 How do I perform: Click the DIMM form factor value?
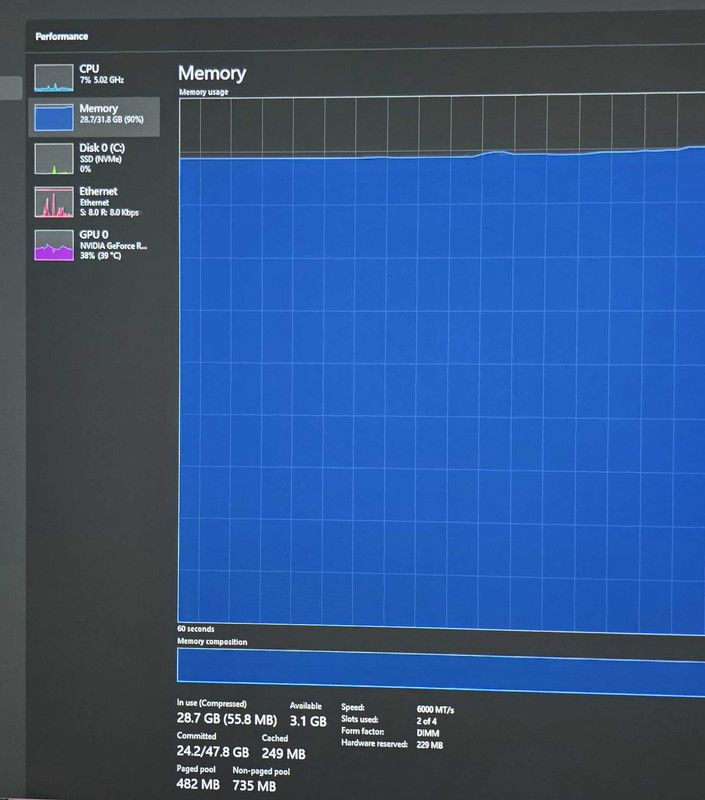click(428, 733)
